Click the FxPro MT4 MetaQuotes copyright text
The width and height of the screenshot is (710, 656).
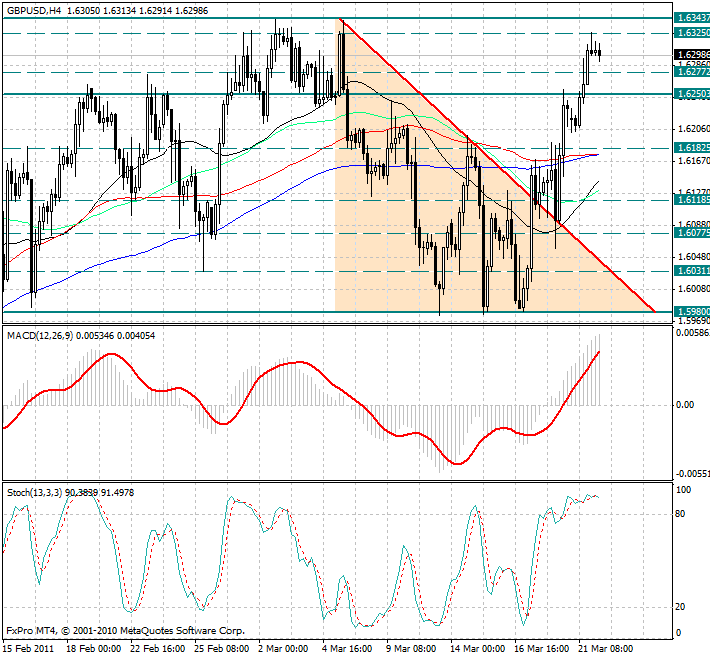click(125, 631)
